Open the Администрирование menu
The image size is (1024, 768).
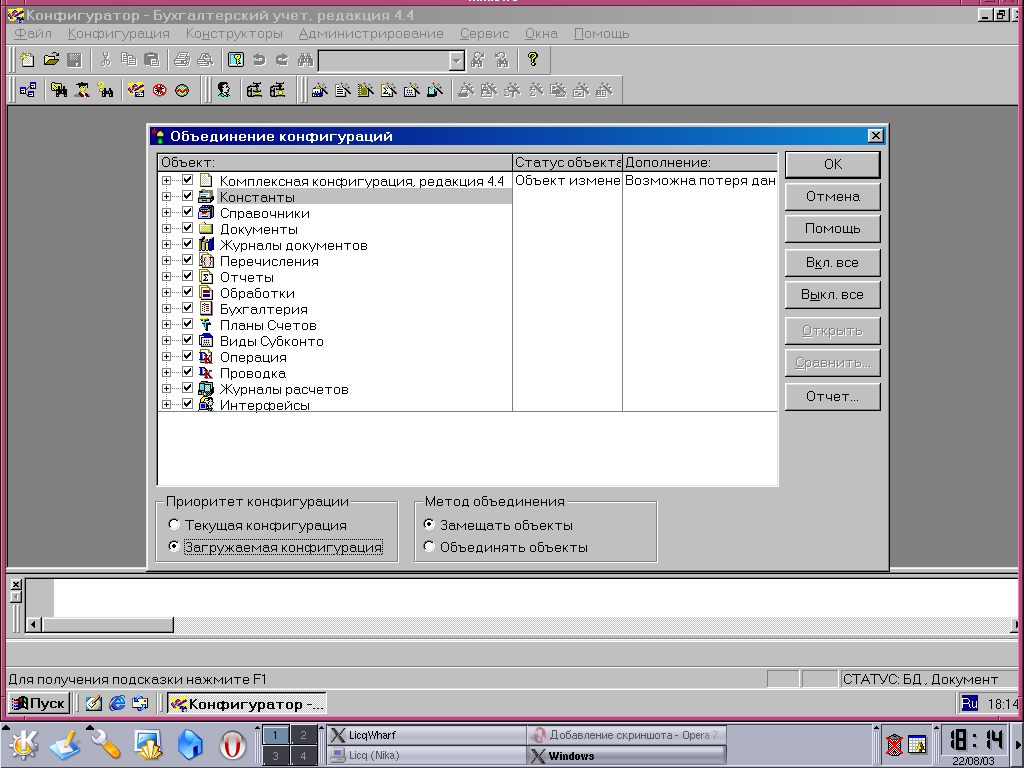pyautogui.click(x=371, y=33)
